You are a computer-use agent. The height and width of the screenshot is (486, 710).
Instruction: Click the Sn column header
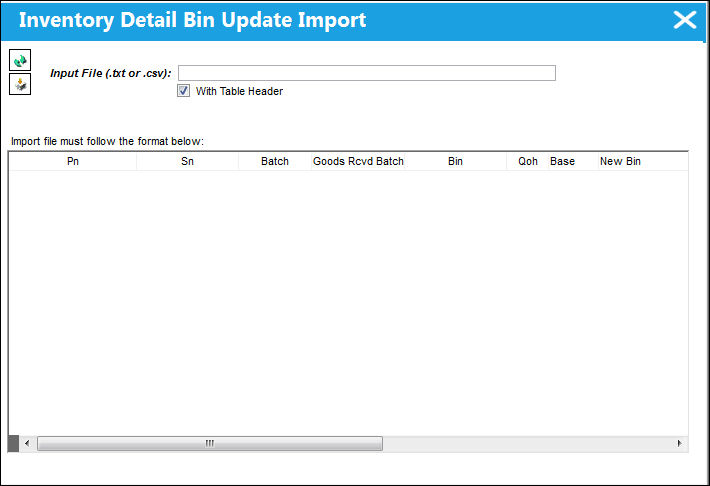[x=187, y=161]
